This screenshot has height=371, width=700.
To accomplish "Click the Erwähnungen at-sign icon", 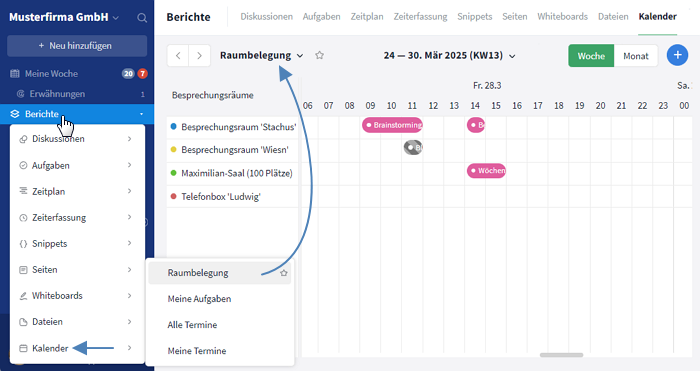I will click(20, 94).
